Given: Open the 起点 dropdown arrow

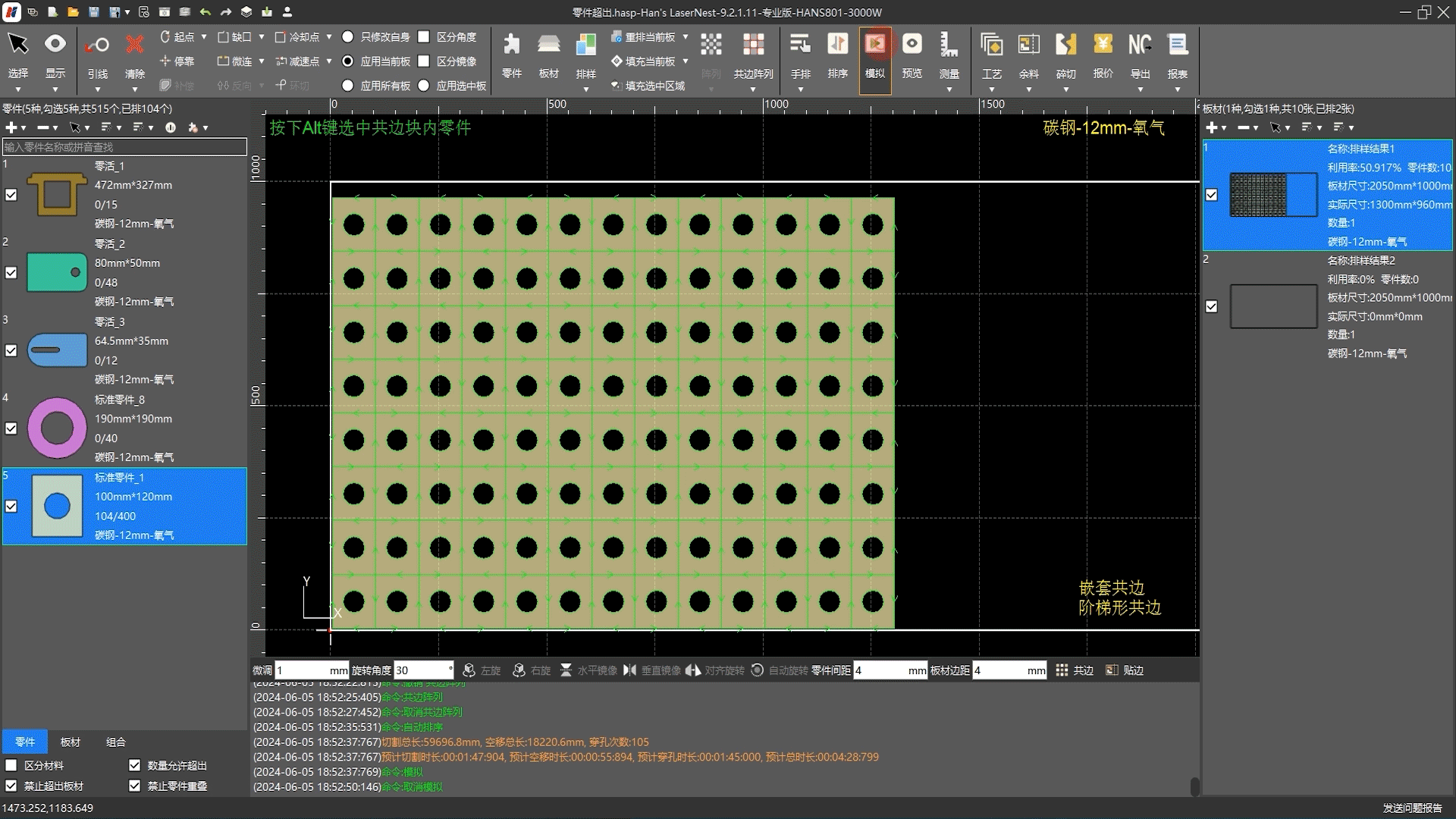Looking at the screenshot, I should [203, 36].
